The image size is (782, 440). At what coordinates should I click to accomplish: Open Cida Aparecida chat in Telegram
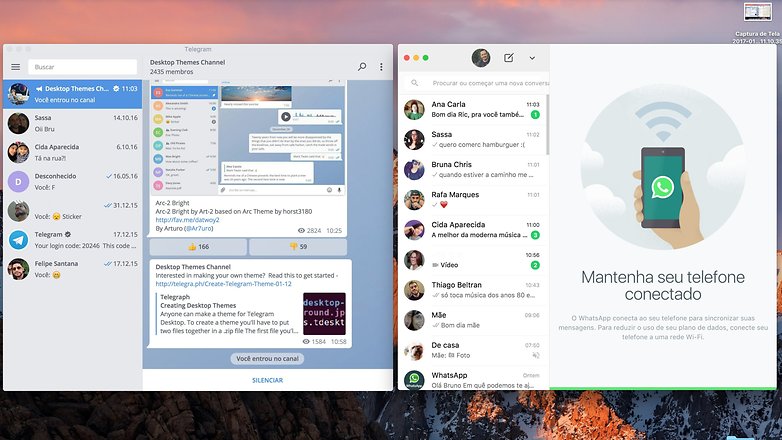point(73,152)
